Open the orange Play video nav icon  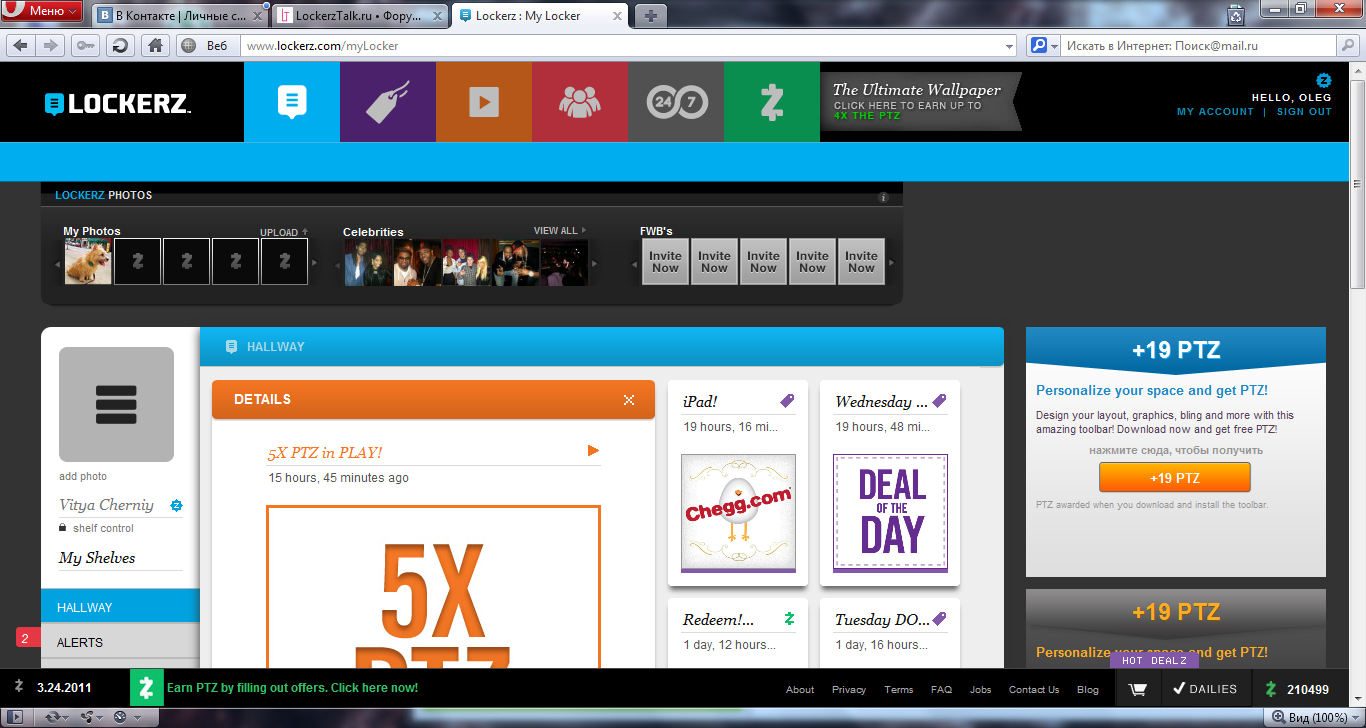[x=484, y=102]
